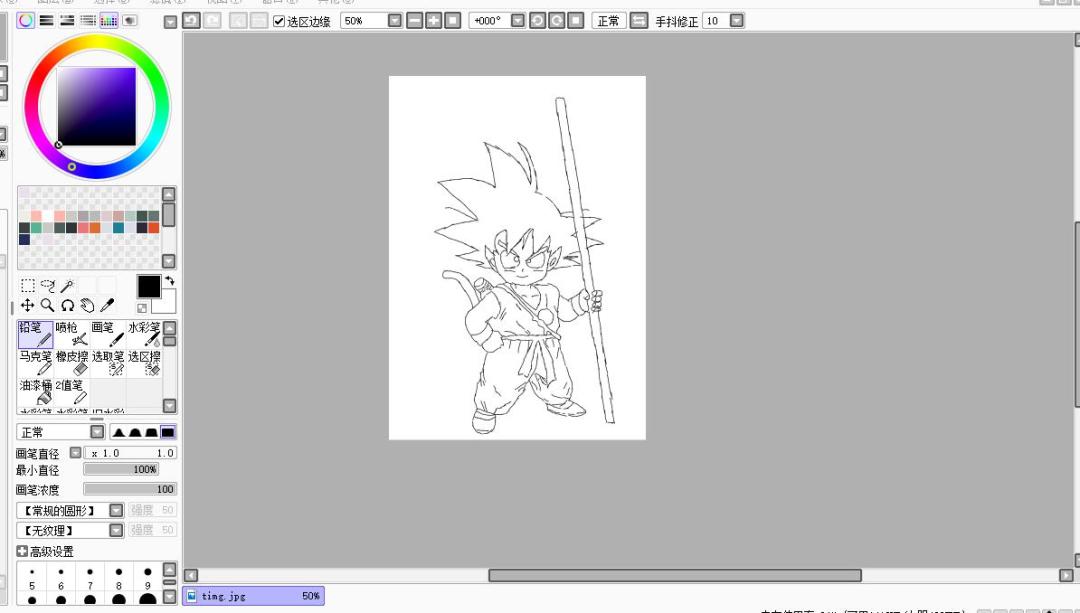Click the Undo arrow in toolbar
The width and height of the screenshot is (1080, 613).
(x=192, y=20)
